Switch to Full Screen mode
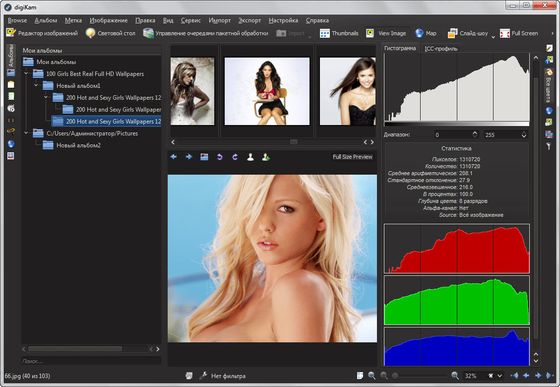 (x=519, y=33)
